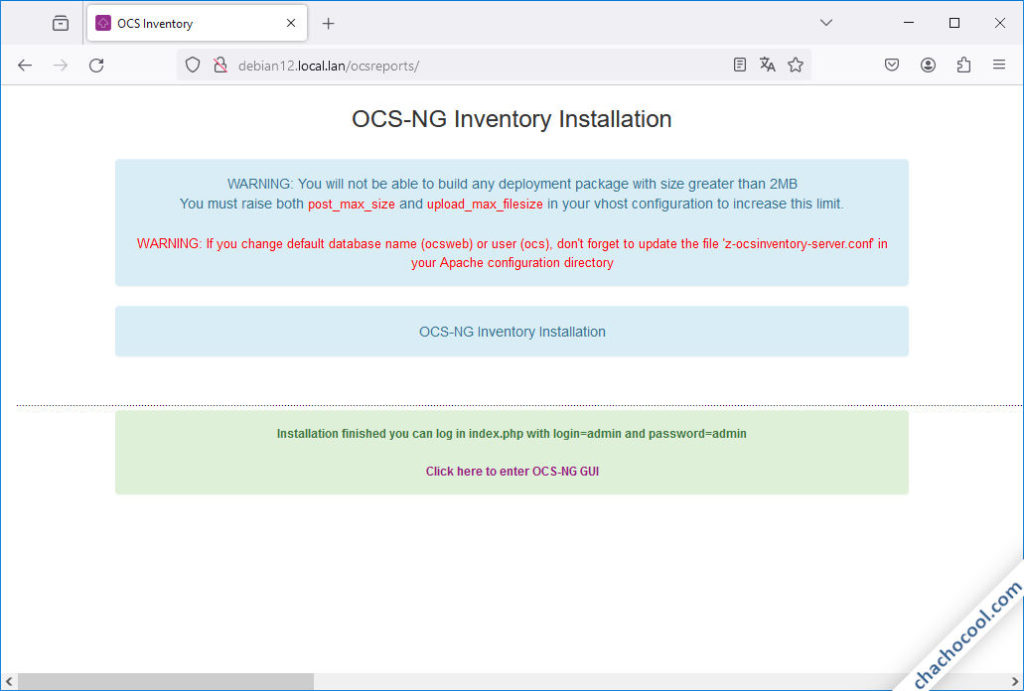1024x691 pixels.
Task: Click the address bar showing debian12.local.lan
Action: pyautogui.click(x=450, y=64)
